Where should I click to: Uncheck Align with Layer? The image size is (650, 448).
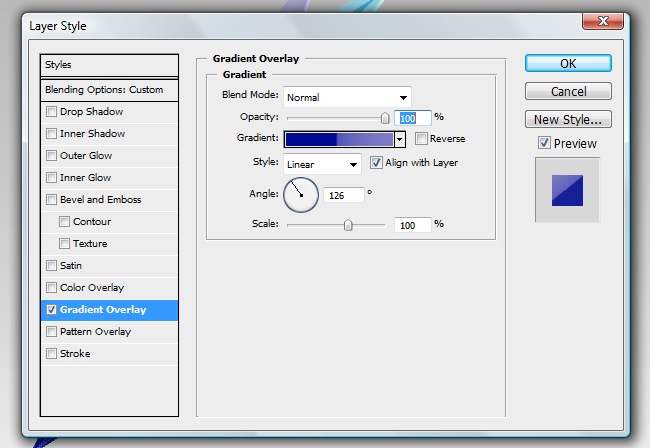(376, 162)
